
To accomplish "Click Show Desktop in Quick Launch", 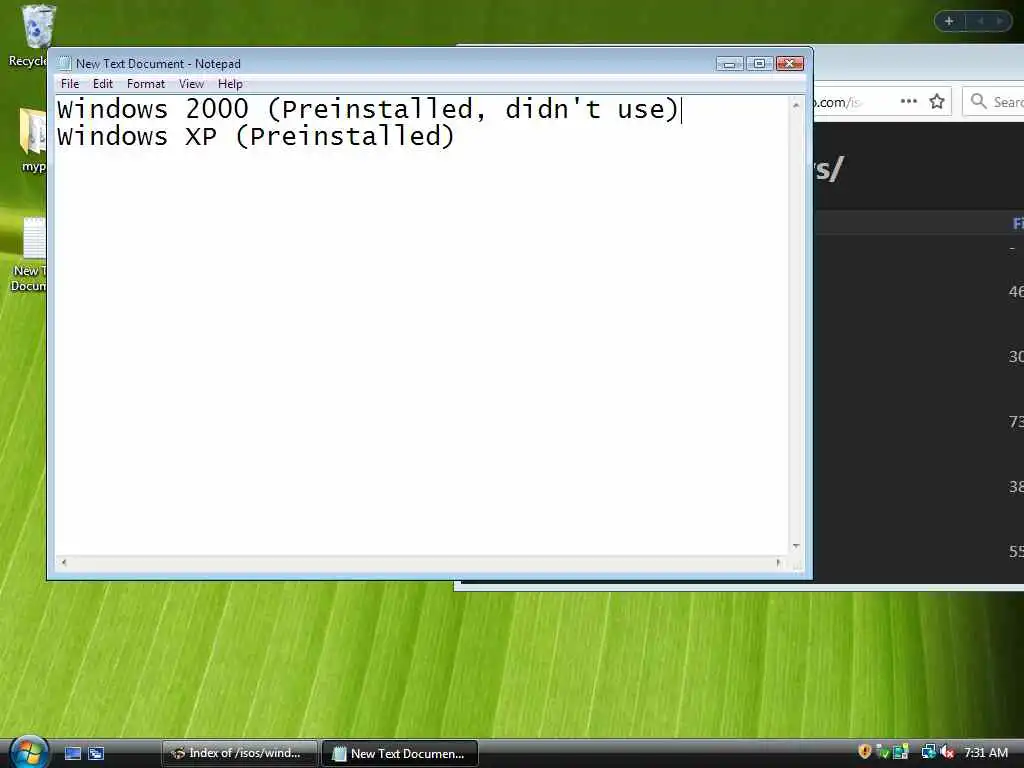I will pyautogui.click(x=72, y=753).
